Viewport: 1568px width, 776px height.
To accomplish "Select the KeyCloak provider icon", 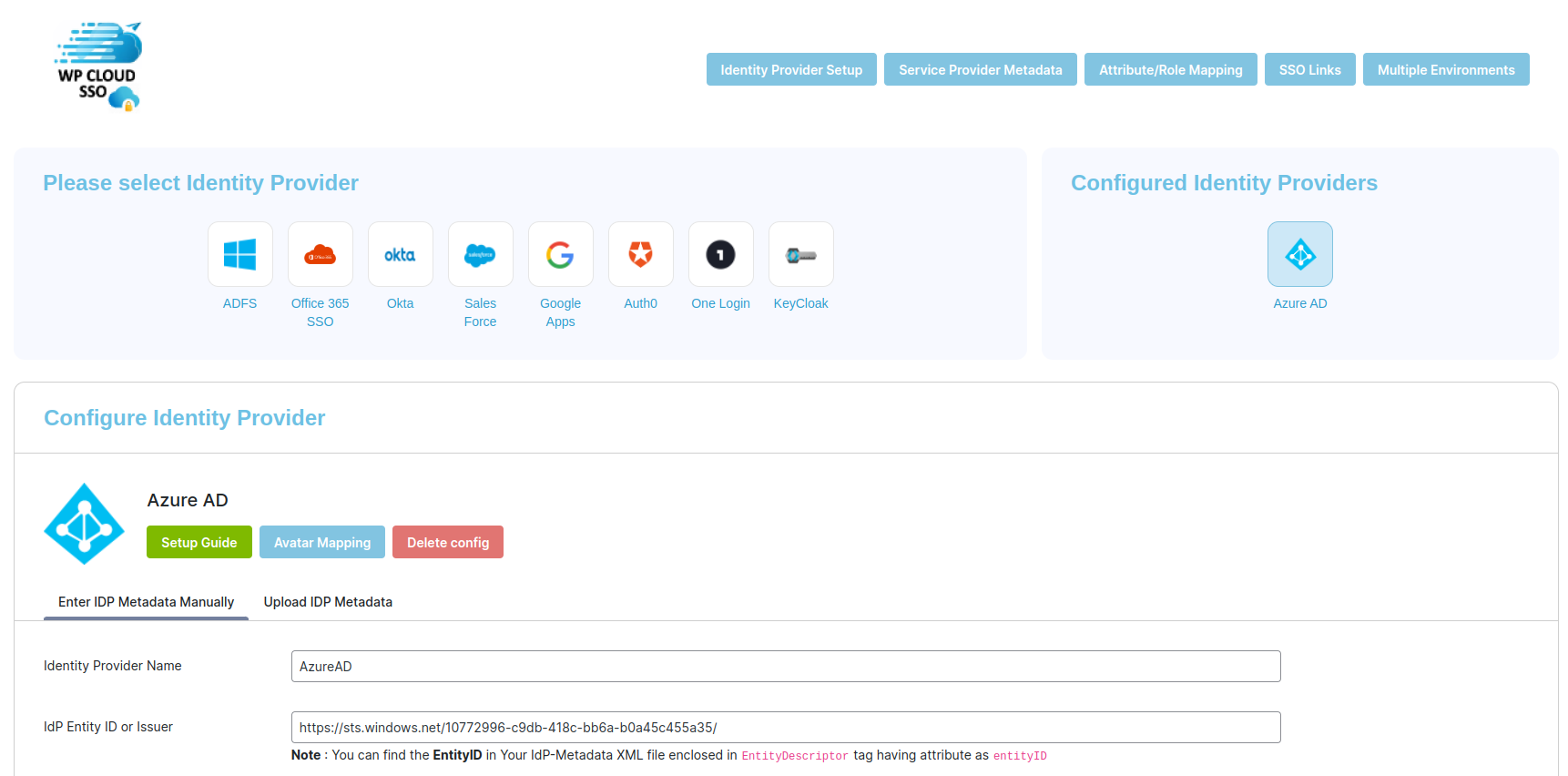I will click(801, 254).
